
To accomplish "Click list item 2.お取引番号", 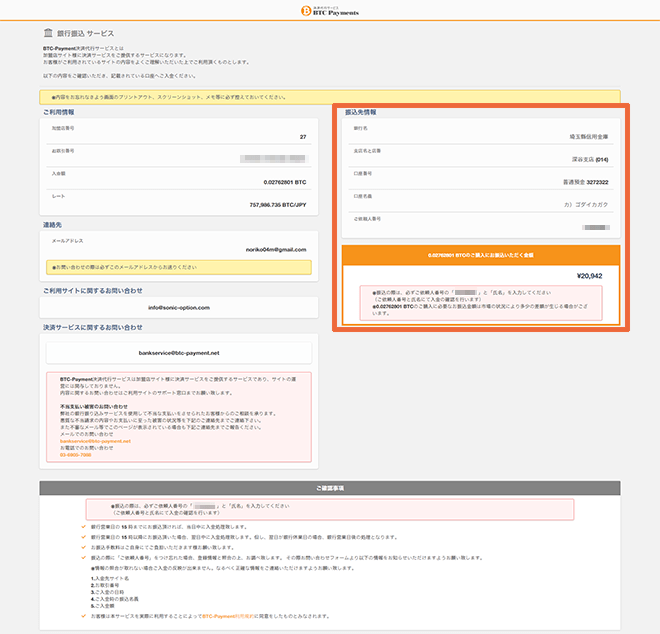I will click(x=105, y=585).
